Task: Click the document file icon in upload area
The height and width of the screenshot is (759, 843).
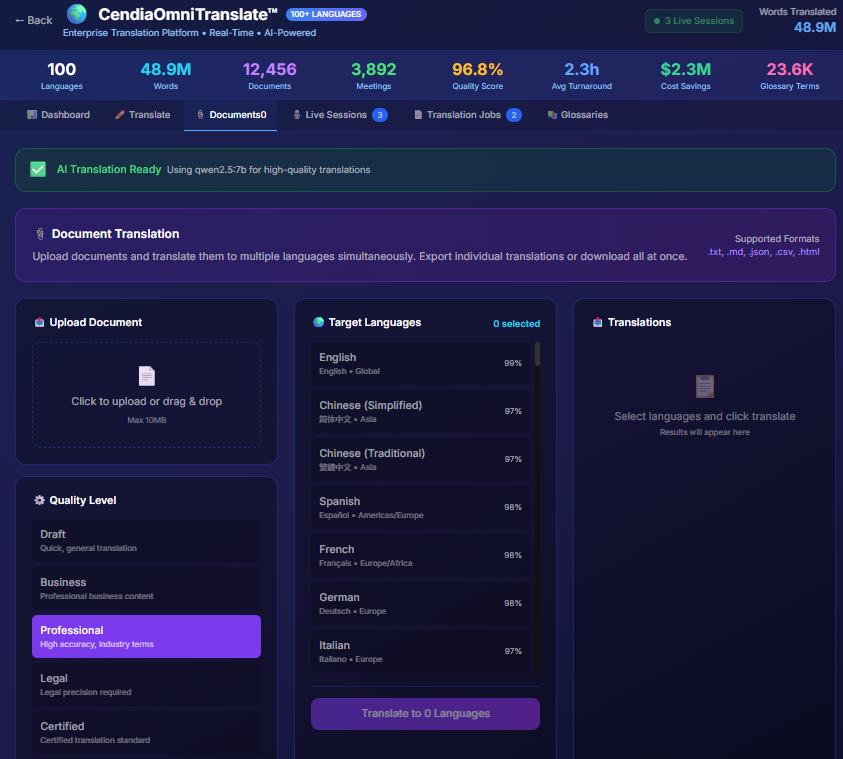Action: pos(147,376)
